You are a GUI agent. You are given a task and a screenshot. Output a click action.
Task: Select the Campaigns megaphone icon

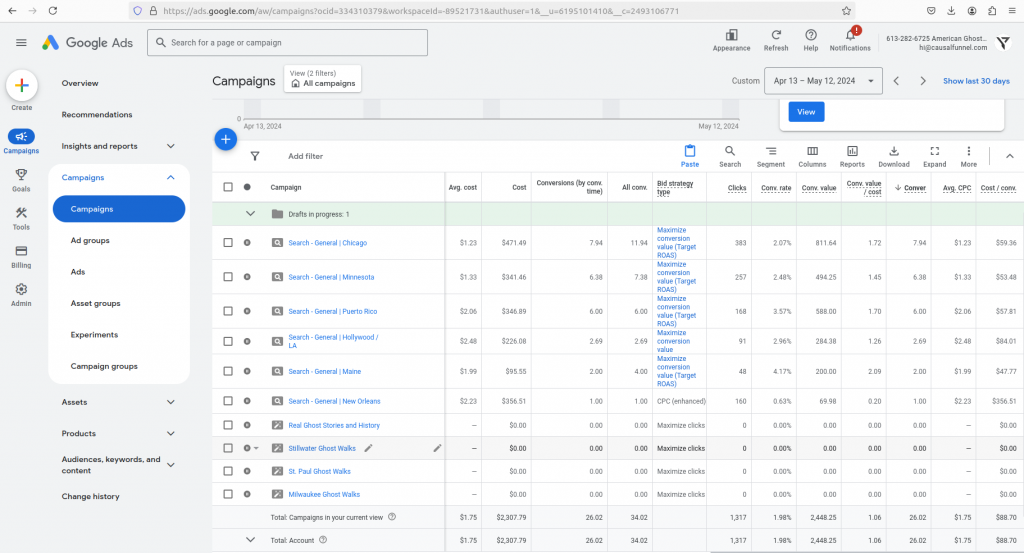pyautogui.click(x=22, y=136)
